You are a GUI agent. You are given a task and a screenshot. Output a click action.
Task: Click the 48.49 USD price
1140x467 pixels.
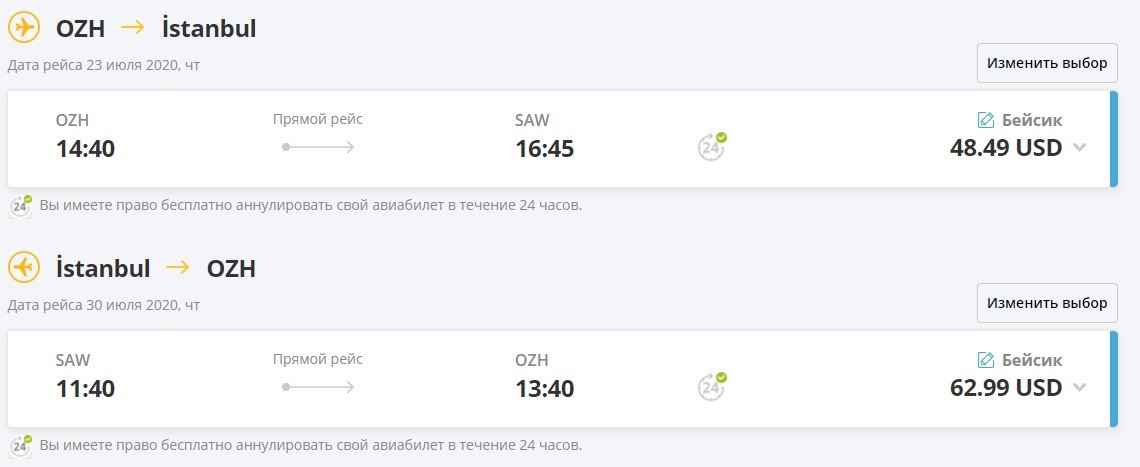click(x=1005, y=148)
